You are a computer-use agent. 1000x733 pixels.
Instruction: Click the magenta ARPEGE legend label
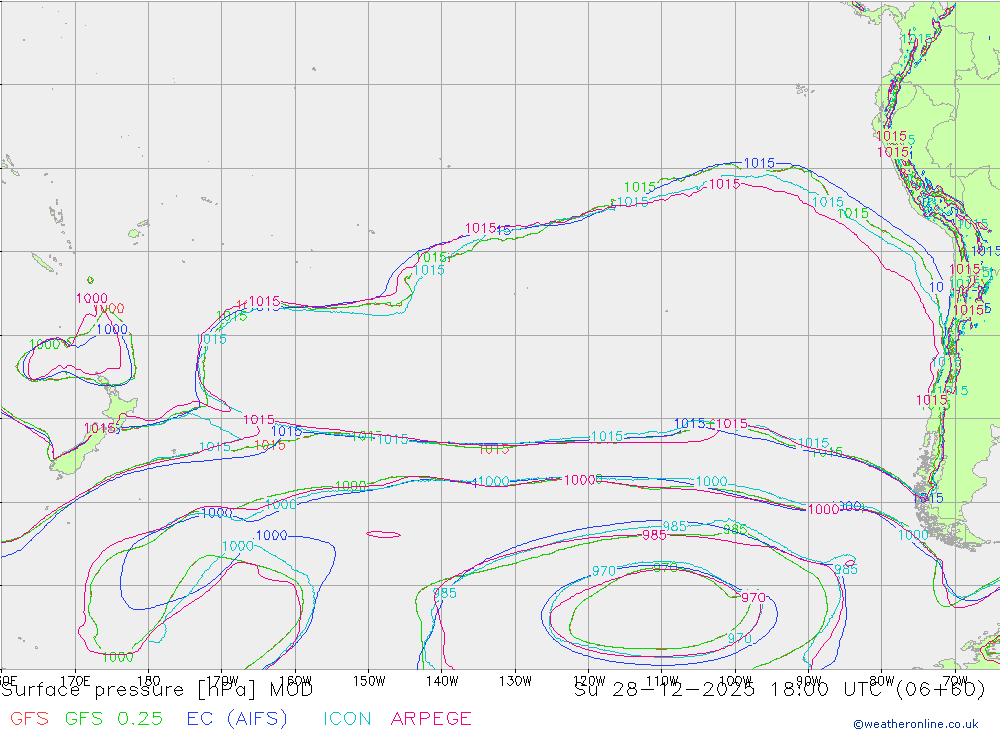pos(431,718)
